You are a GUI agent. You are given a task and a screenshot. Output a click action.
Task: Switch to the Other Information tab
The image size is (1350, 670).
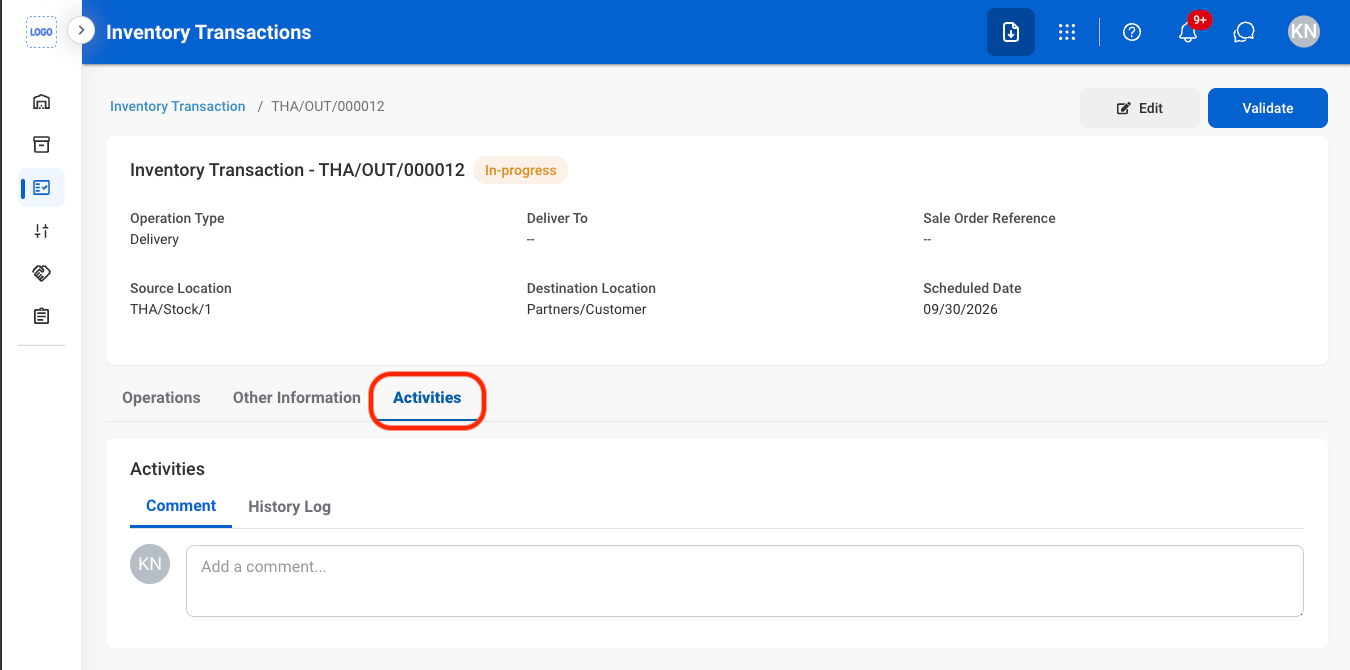297,397
